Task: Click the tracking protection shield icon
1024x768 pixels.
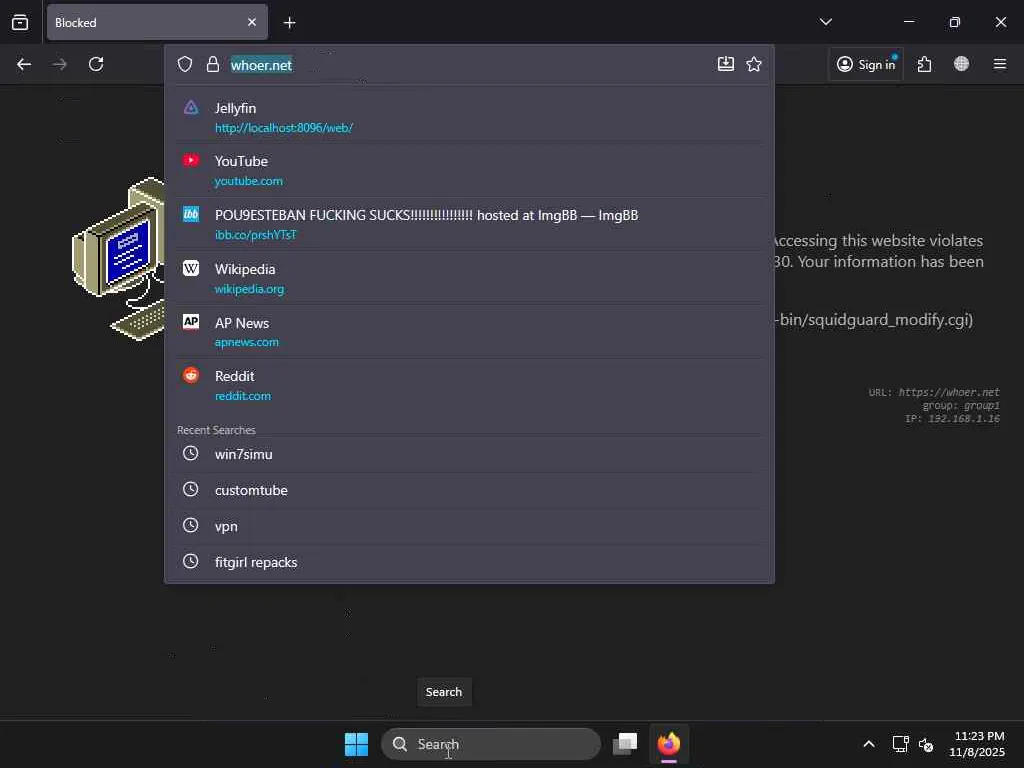Action: click(x=185, y=64)
